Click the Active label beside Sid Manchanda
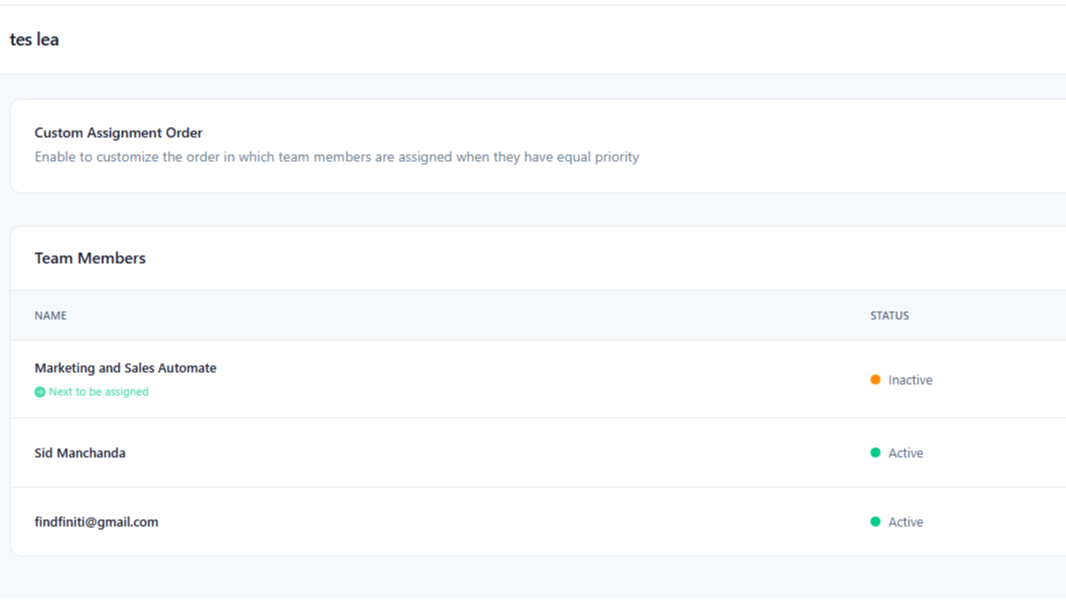 [x=906, y=452]
